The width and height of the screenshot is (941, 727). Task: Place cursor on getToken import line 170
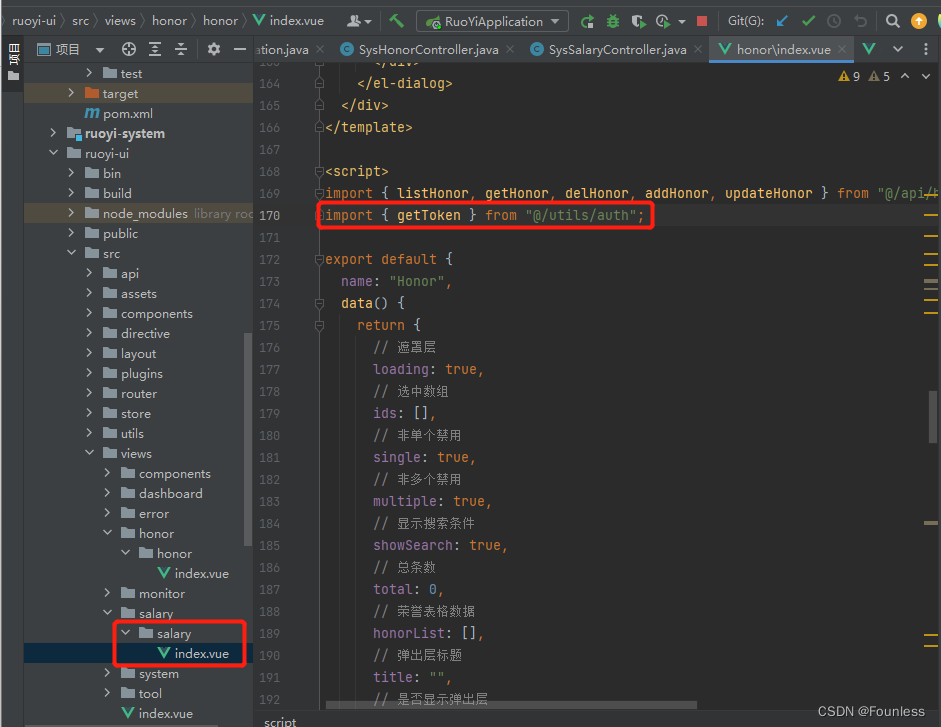[484, 216]
